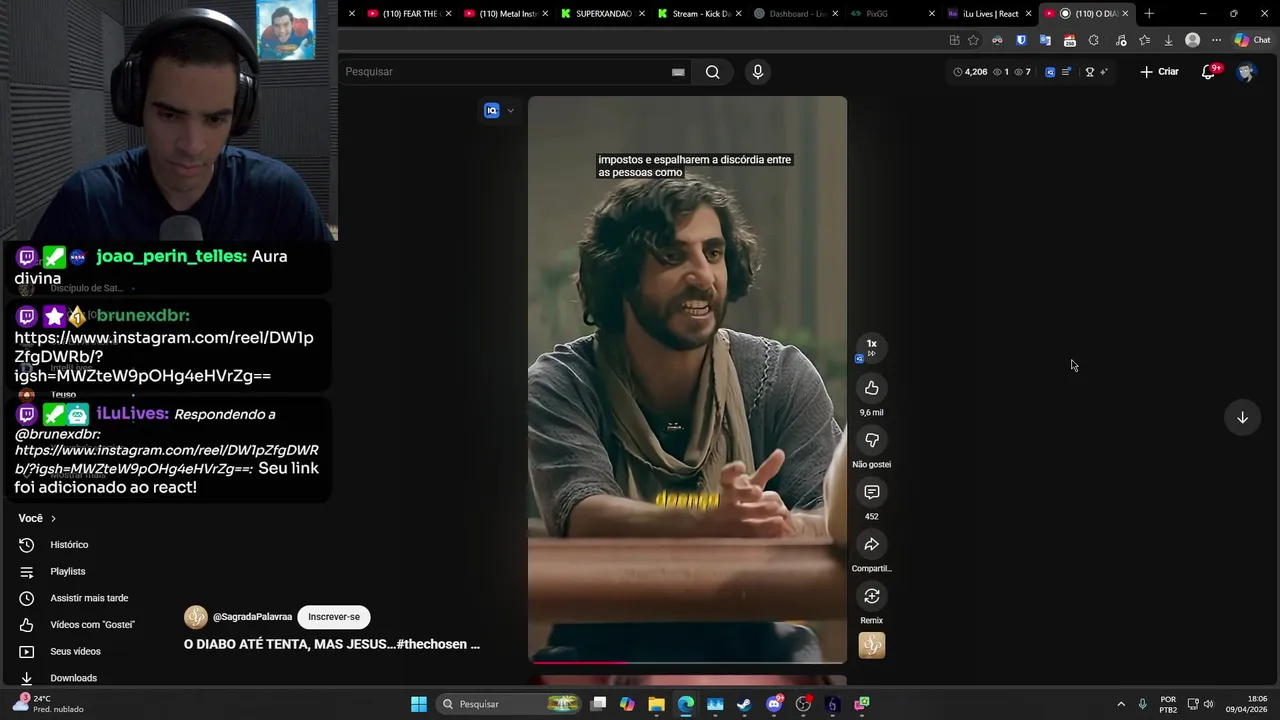
Task: Start voice search with microphone icon
Action: 757,72
